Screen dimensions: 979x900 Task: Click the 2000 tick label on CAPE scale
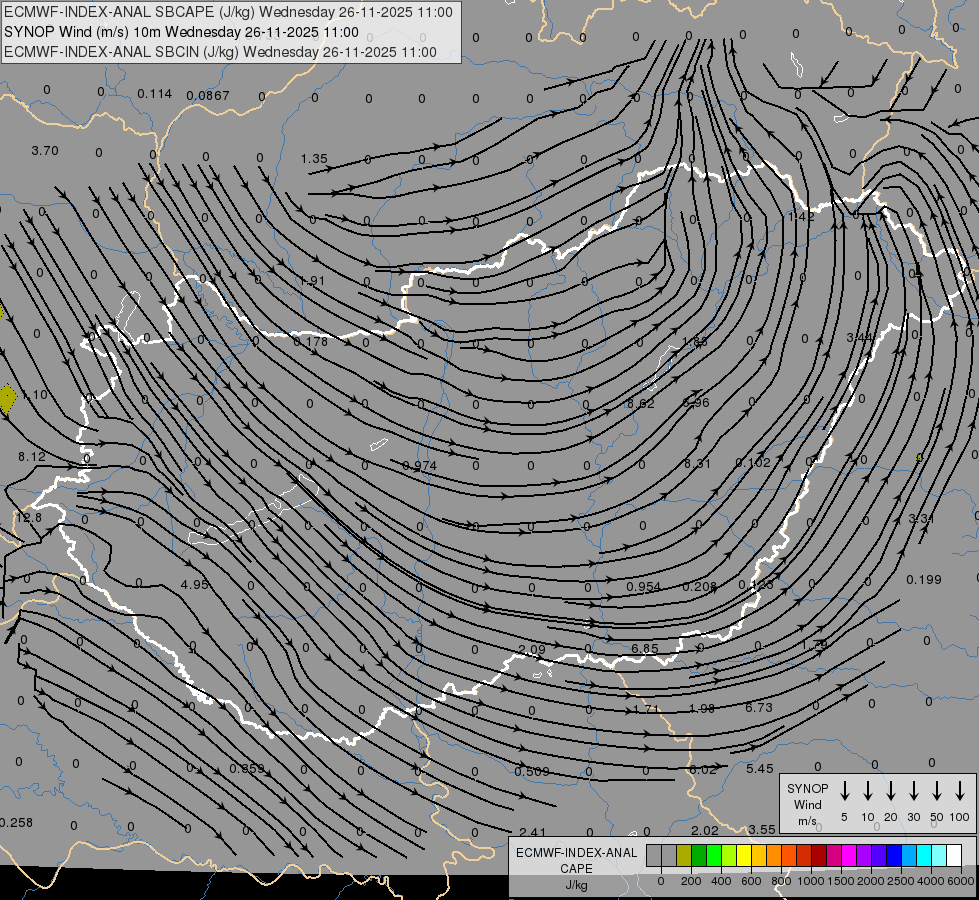[x=870, y=881]
